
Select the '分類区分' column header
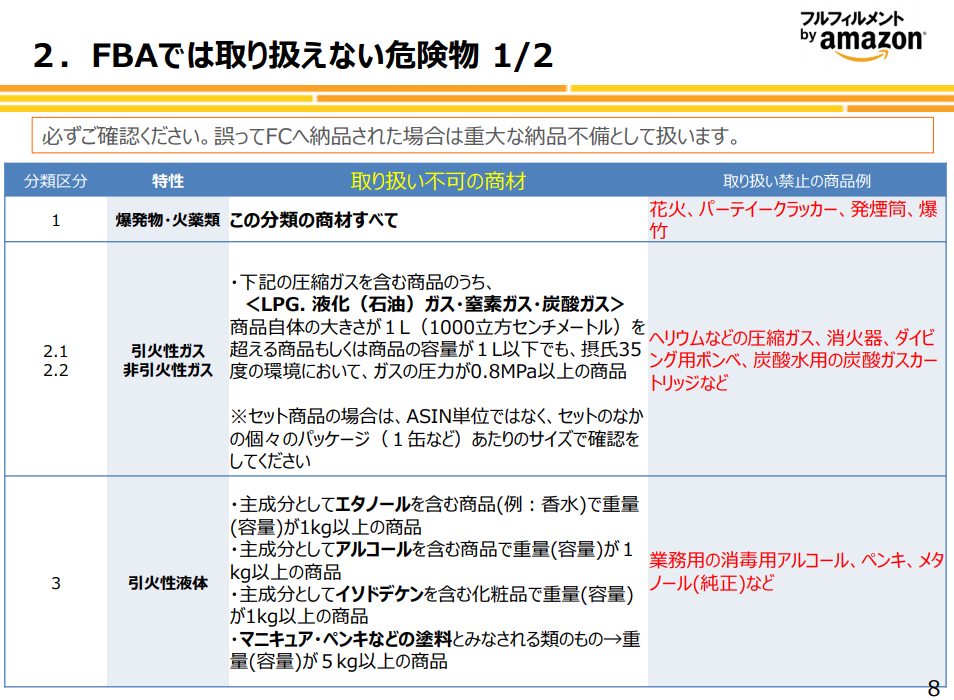(x=56, y=181)
